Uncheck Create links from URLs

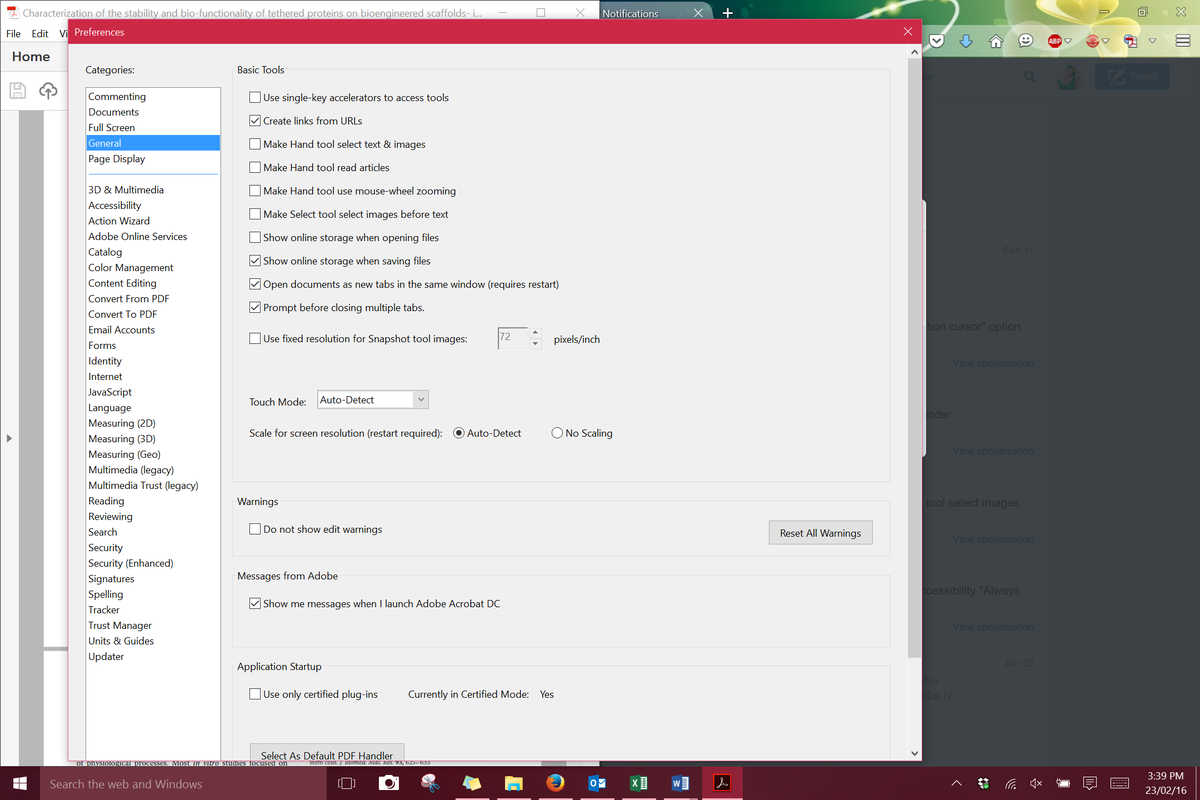coord(255,121)
